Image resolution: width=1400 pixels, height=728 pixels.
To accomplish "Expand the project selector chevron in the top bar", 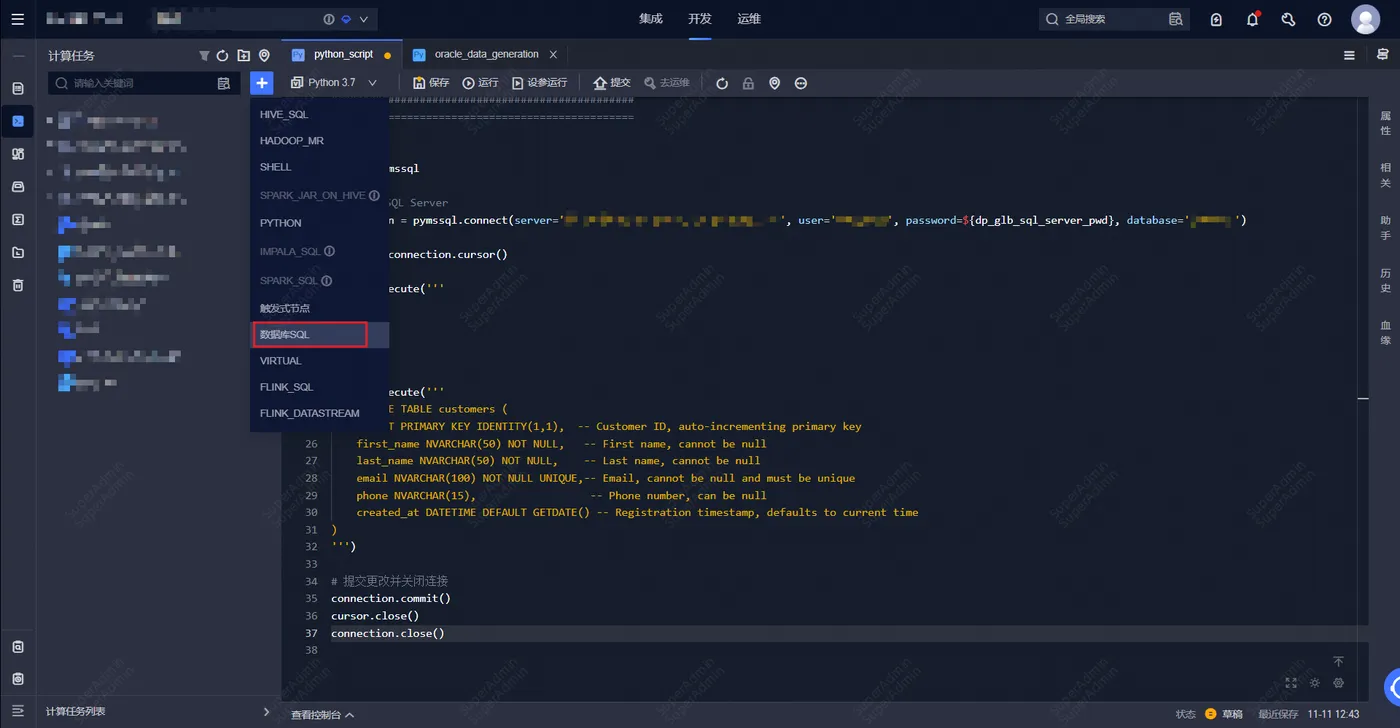I will click(x=363, y=19).
